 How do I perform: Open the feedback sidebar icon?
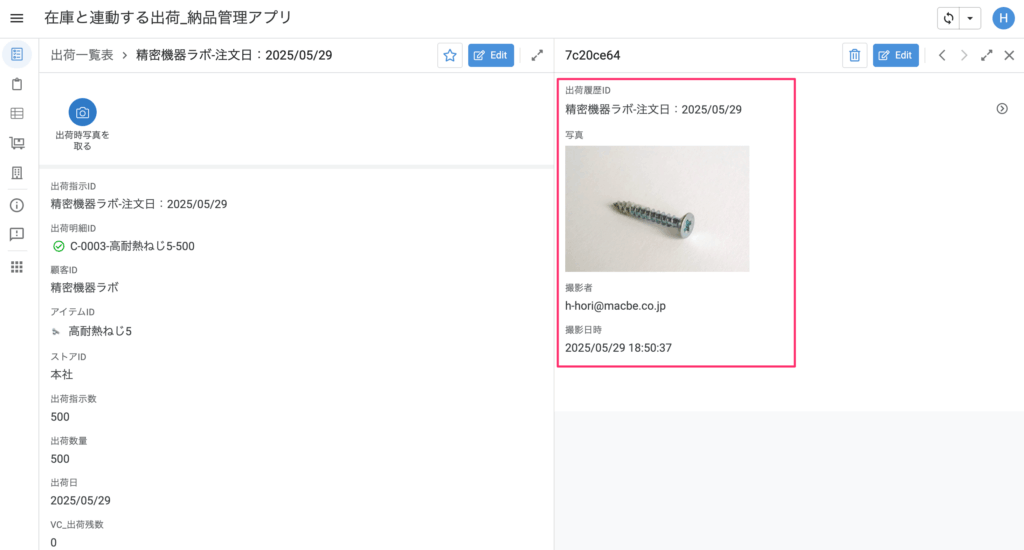pyautogui.click(x=17, y=235)
